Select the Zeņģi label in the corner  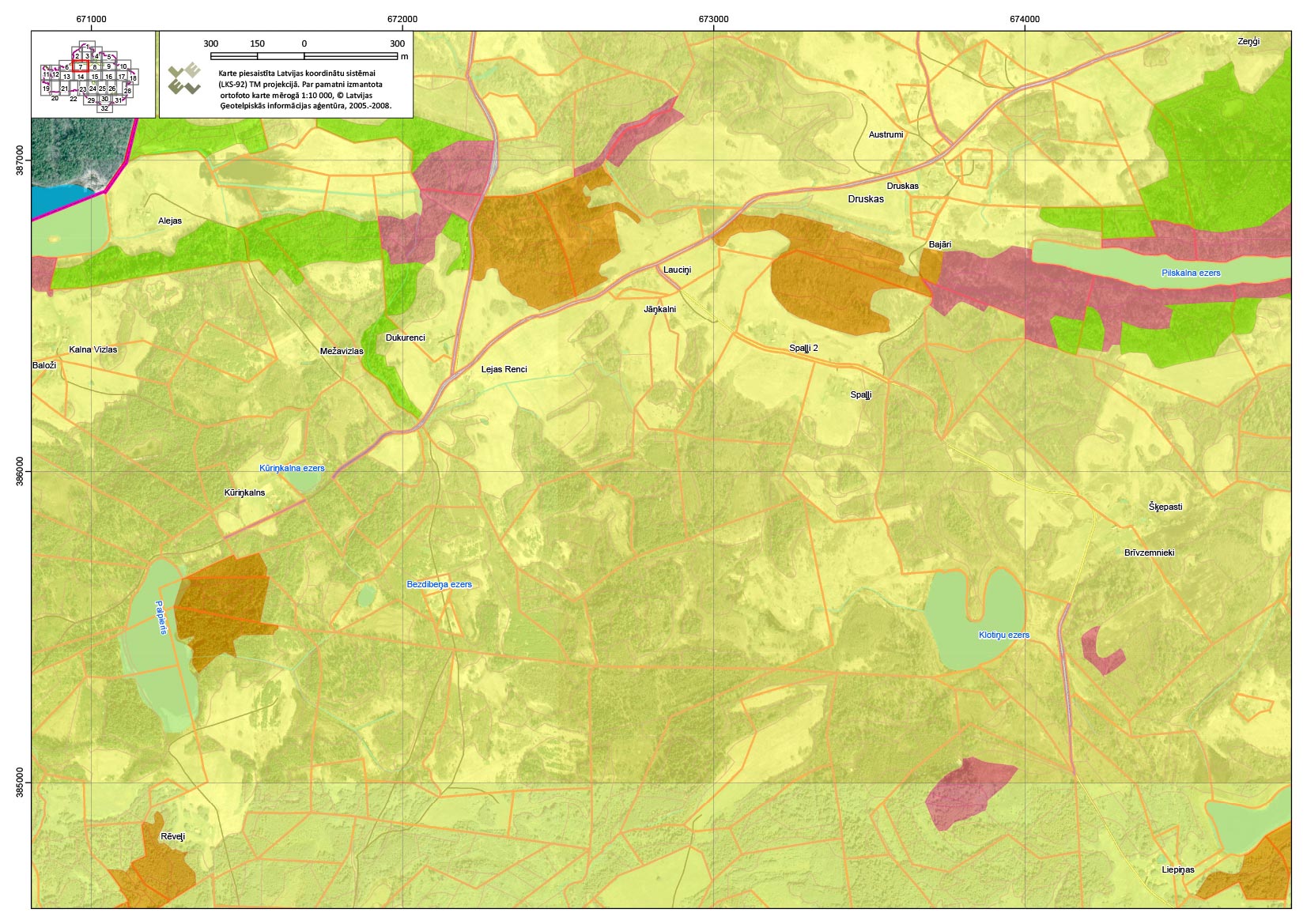click(x=1248, y=42)
